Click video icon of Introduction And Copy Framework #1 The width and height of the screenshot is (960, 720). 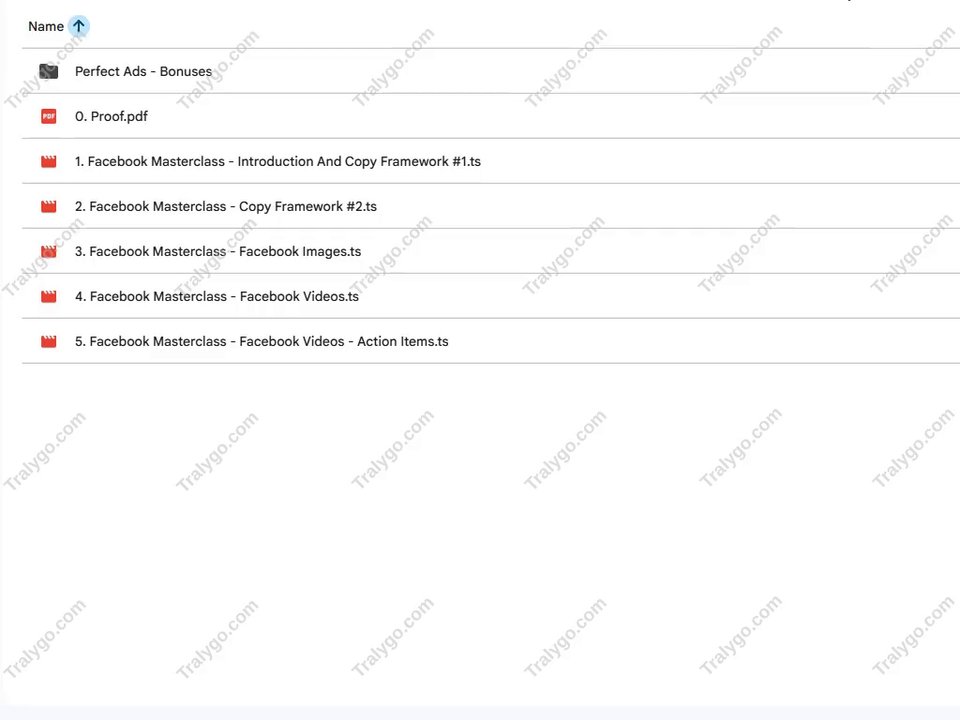tap(48, 162)
